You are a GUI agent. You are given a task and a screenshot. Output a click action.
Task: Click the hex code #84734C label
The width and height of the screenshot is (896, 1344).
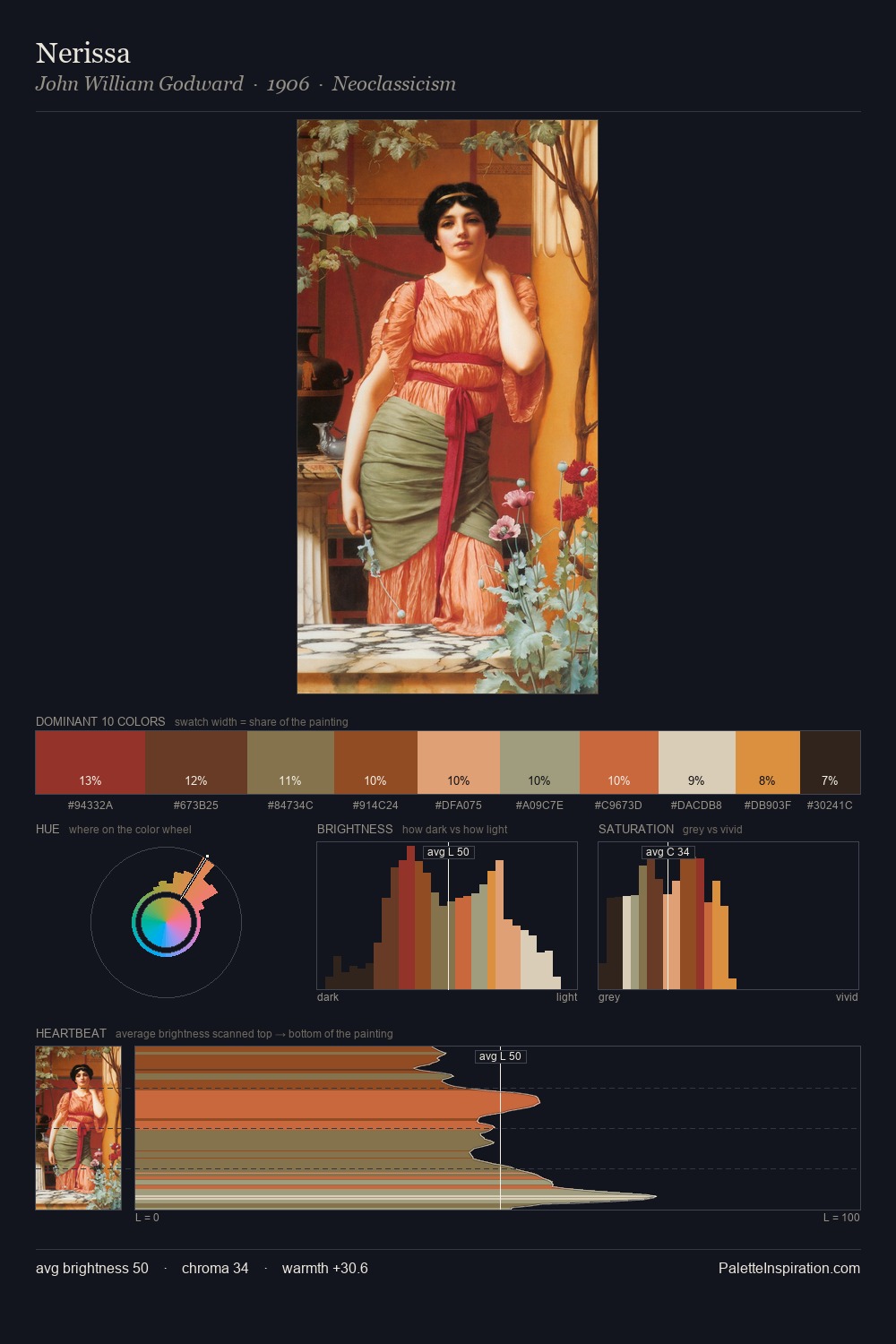(290, 805)
